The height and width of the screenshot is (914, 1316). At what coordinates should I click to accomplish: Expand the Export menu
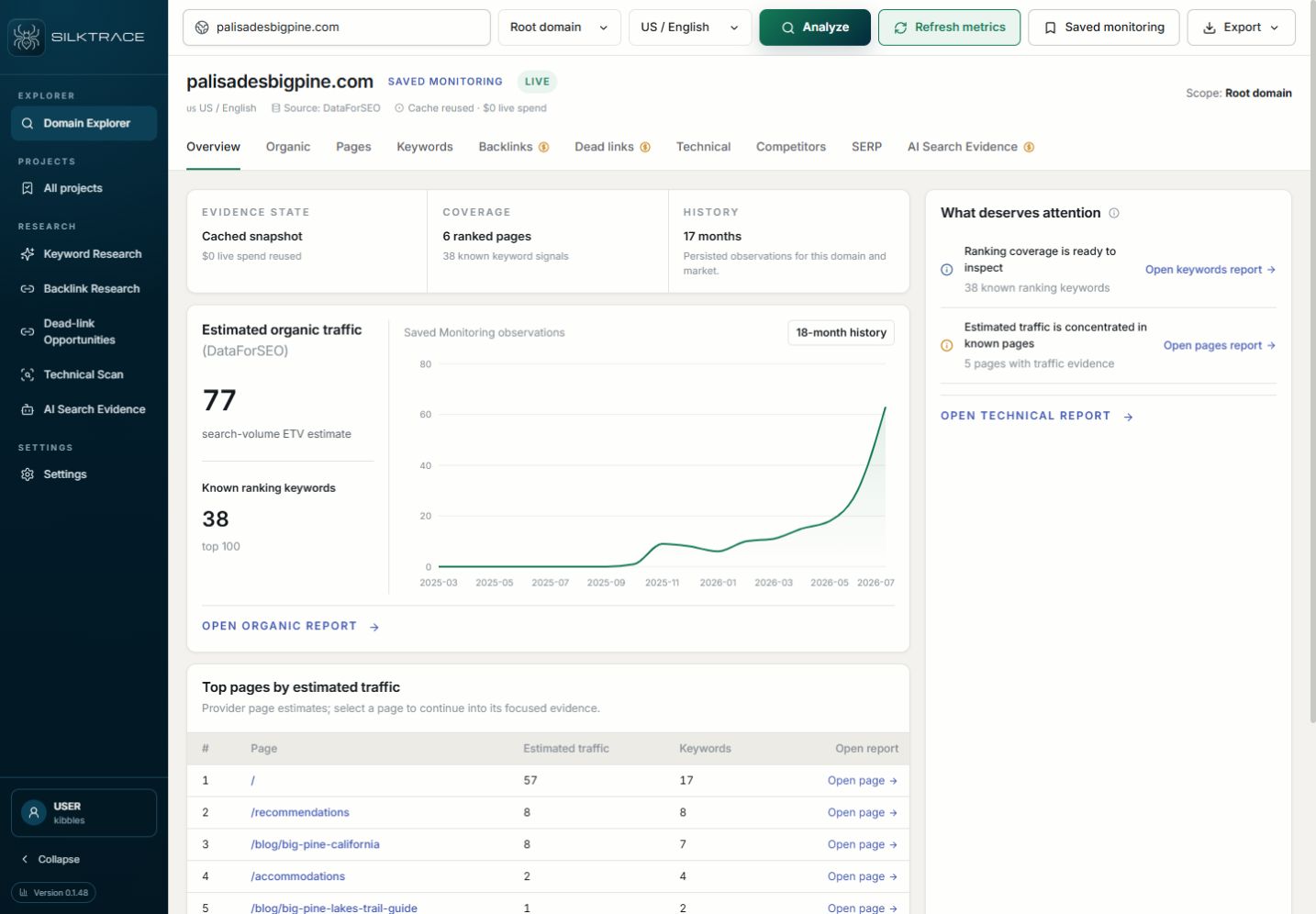click(x=1241, y=28)
